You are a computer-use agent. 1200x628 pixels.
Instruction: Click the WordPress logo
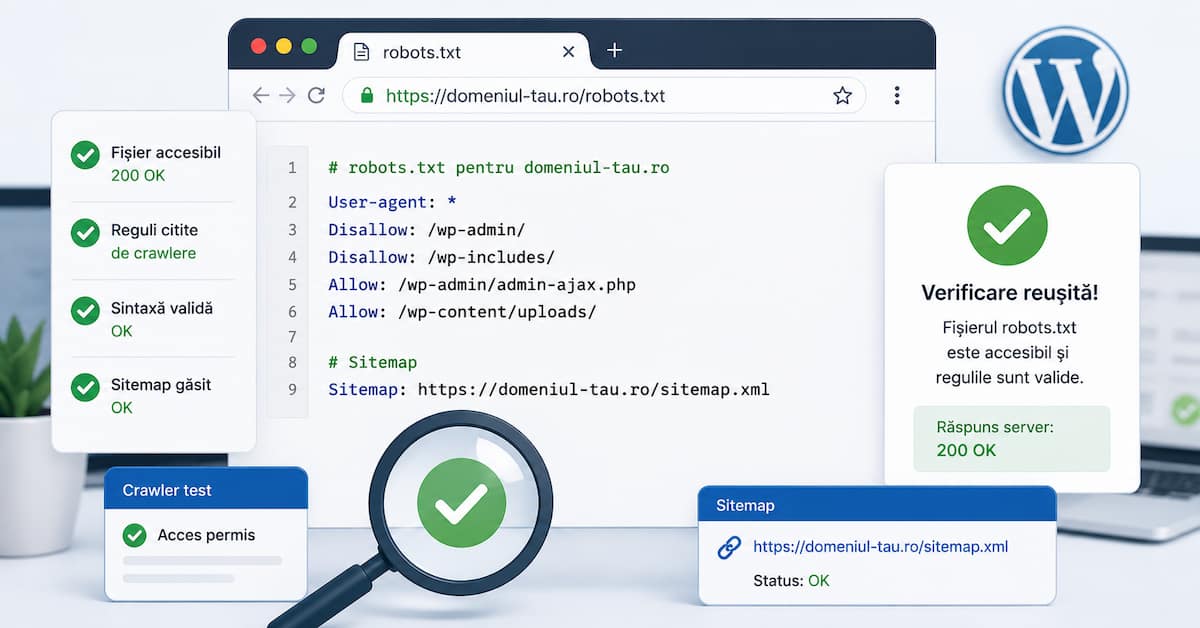click(1065, 90)
